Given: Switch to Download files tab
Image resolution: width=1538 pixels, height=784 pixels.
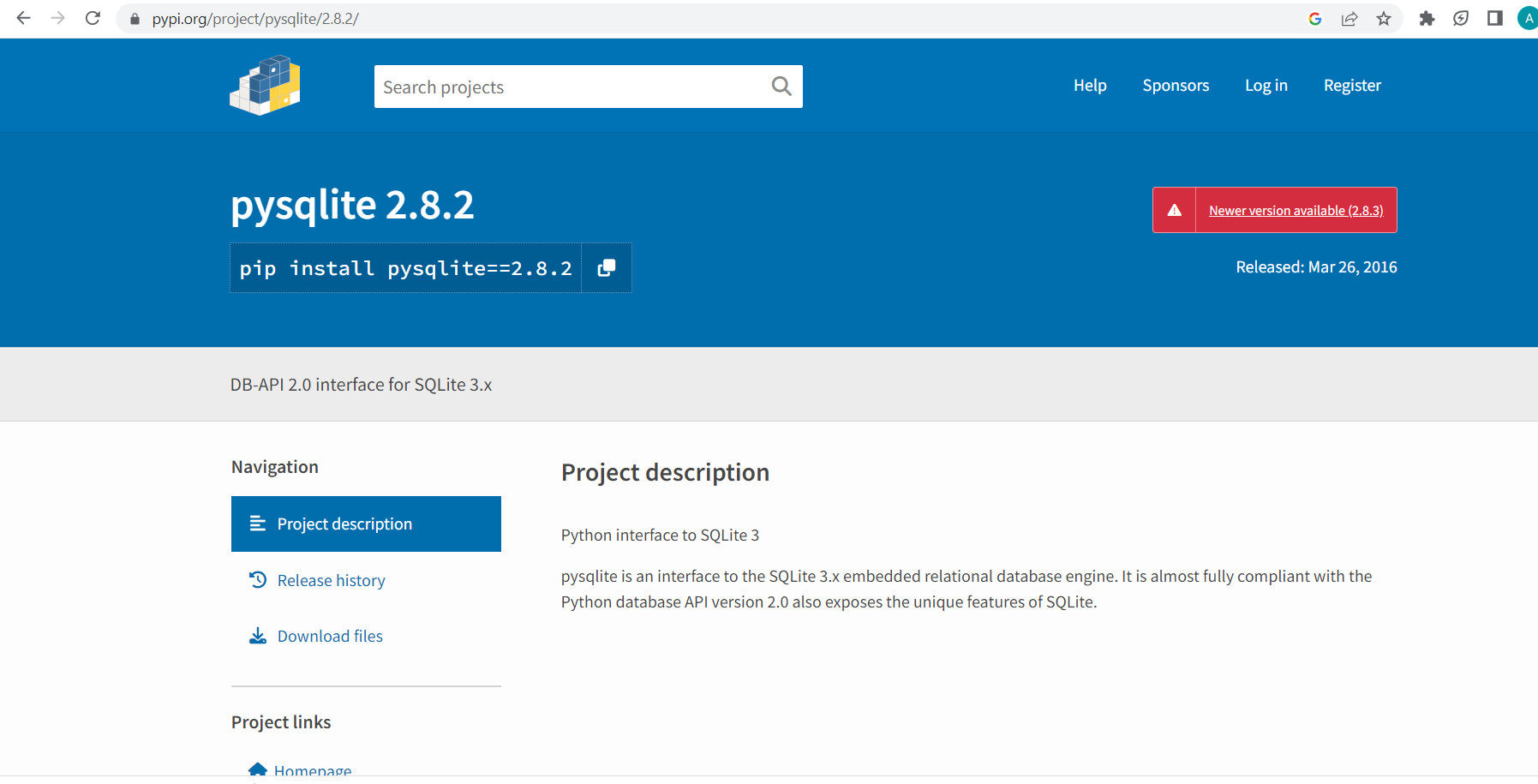Looking at the screenshot, I should click(366, 636).
